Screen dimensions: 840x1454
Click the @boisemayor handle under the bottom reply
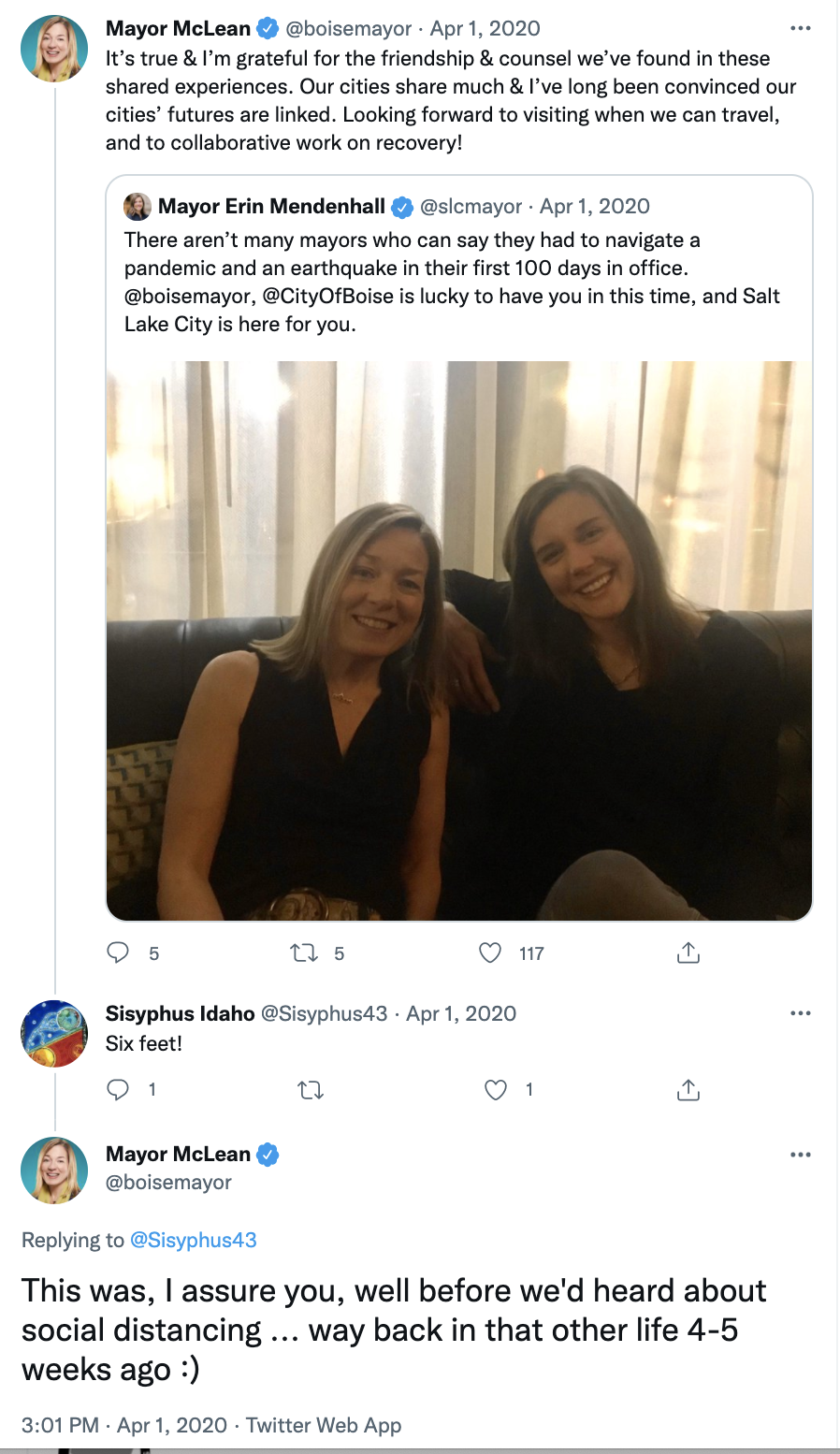pyautogui.click(x=168, y=1183)
